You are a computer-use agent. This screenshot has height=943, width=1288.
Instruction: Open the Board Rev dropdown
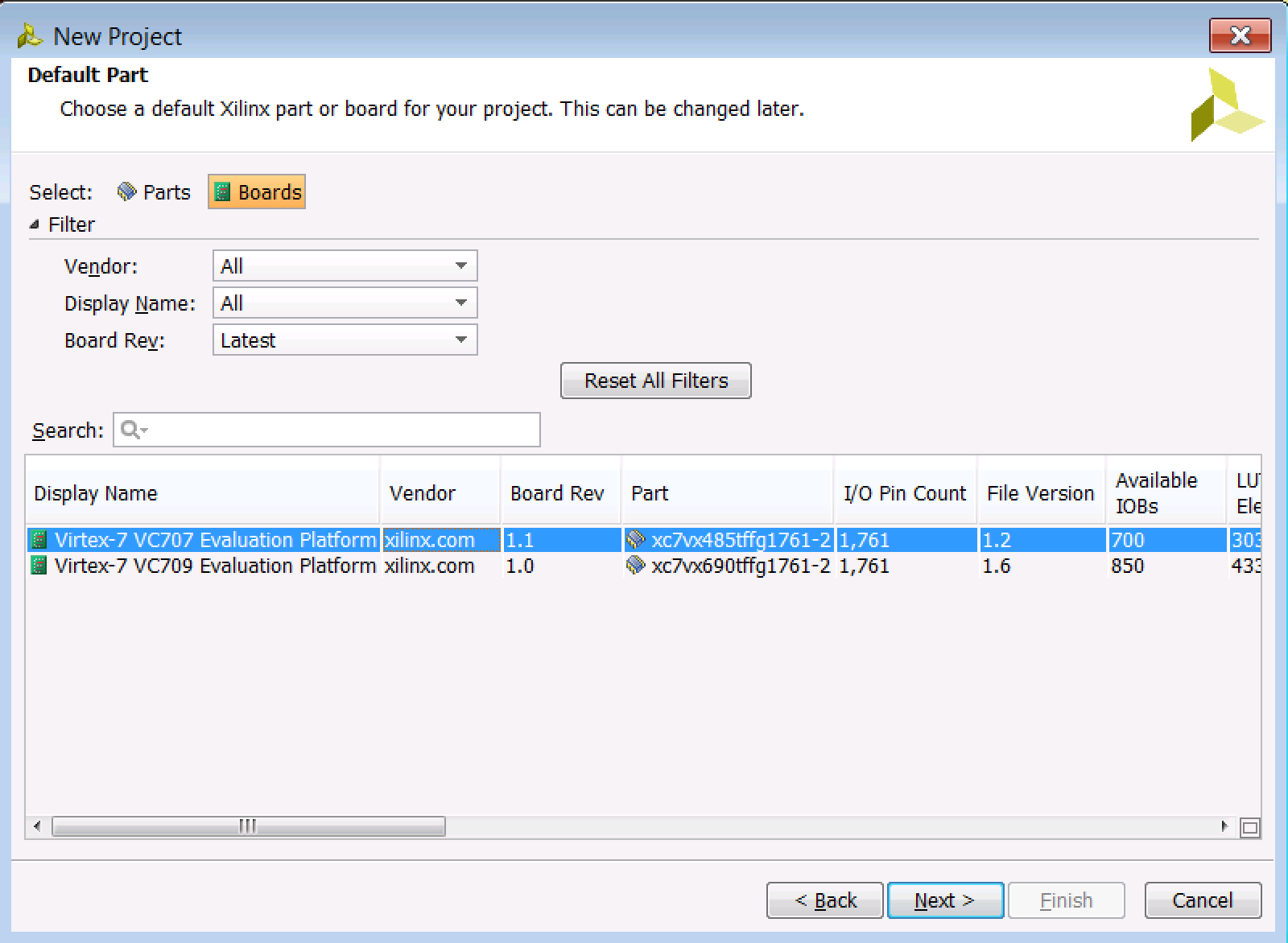(345, 340)
